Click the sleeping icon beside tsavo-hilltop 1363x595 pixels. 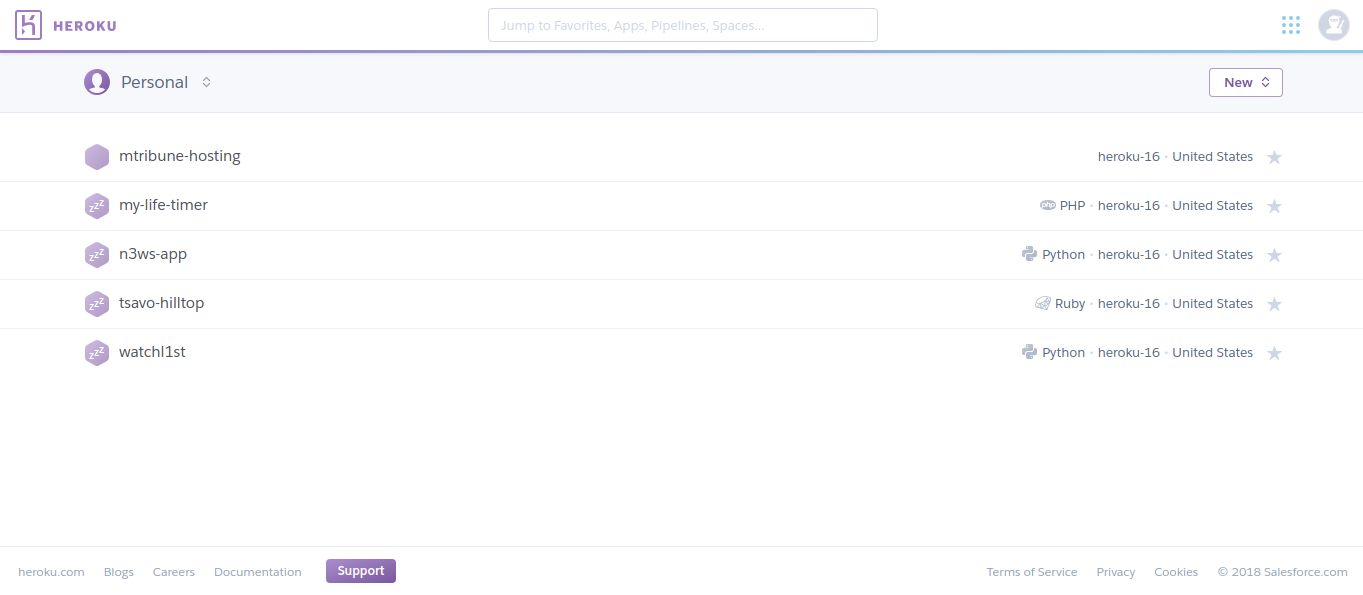point(97,304)
